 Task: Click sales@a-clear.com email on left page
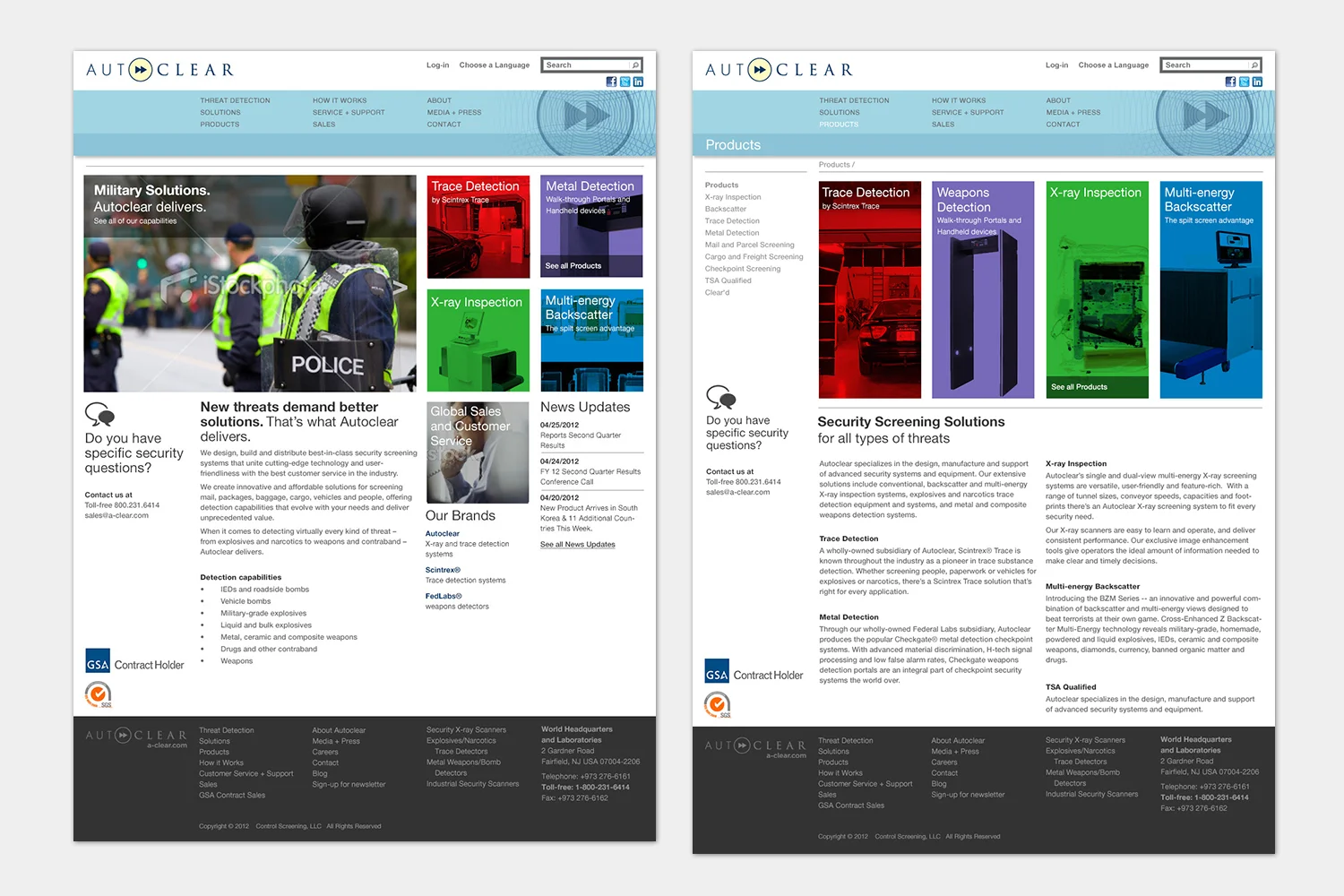116,515
